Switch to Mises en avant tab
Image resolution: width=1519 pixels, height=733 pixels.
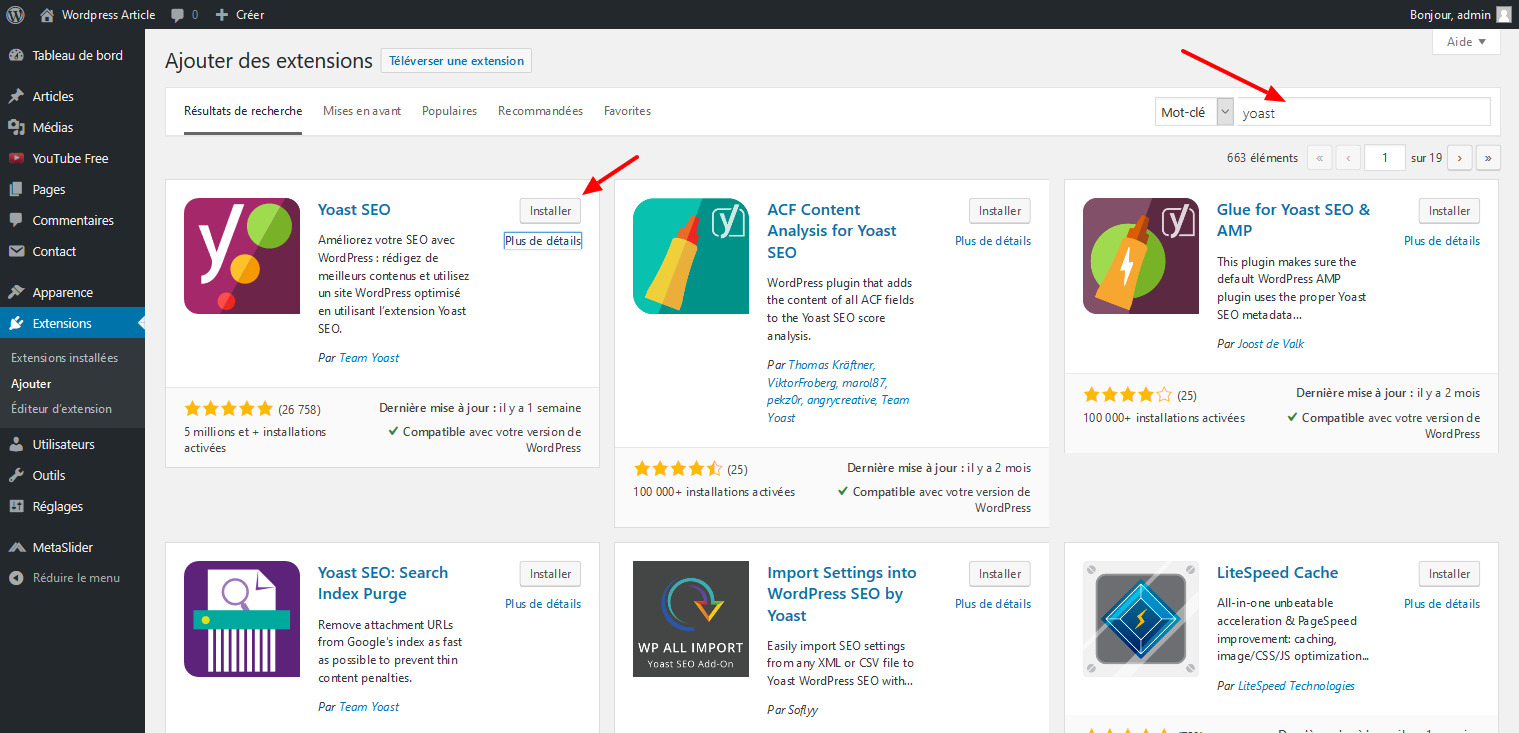(362, 111)
